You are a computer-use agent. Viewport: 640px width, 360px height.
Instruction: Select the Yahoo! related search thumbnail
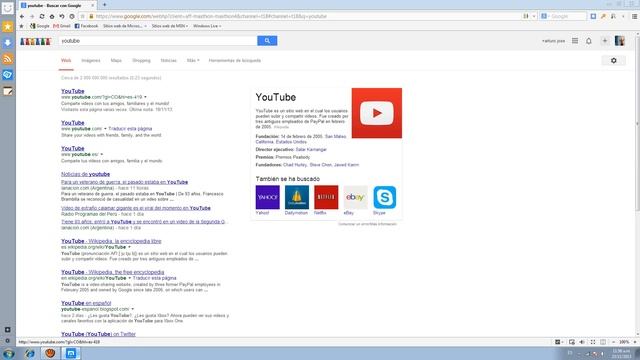pyautogui.click(x=268, y=197)
